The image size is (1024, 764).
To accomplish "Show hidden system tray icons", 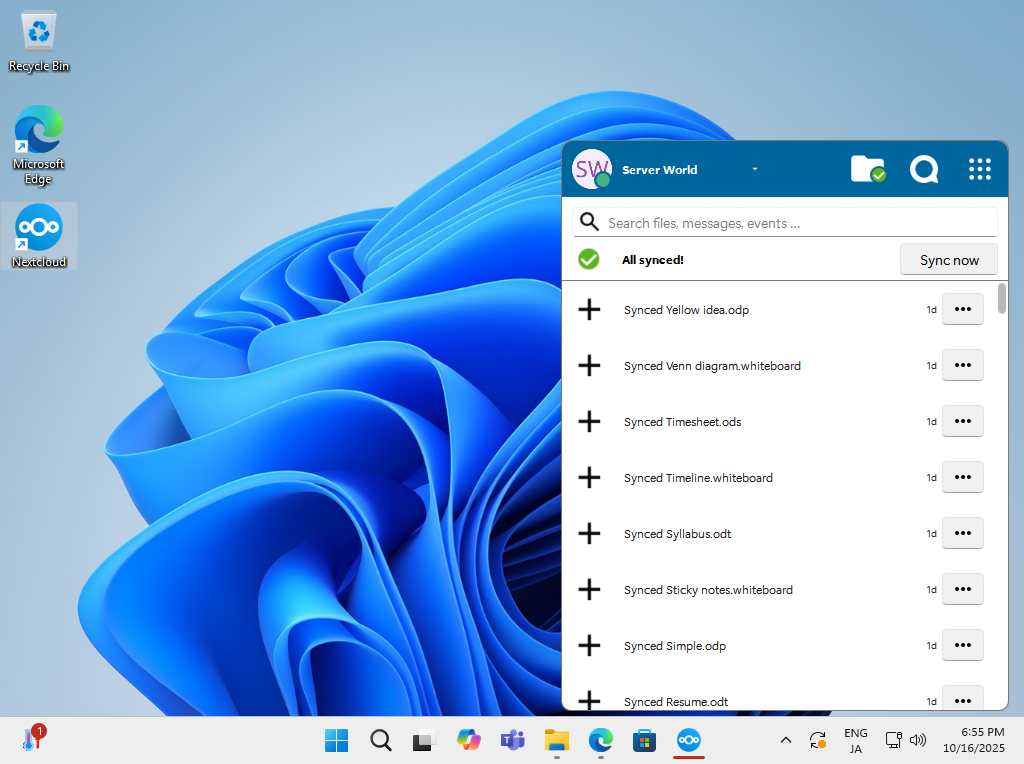I will click(785, 740).
